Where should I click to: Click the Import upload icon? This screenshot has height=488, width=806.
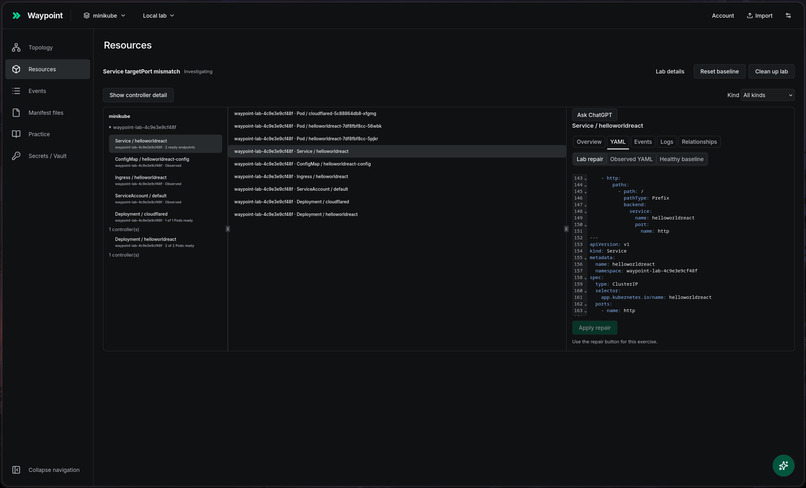[749, 15]
